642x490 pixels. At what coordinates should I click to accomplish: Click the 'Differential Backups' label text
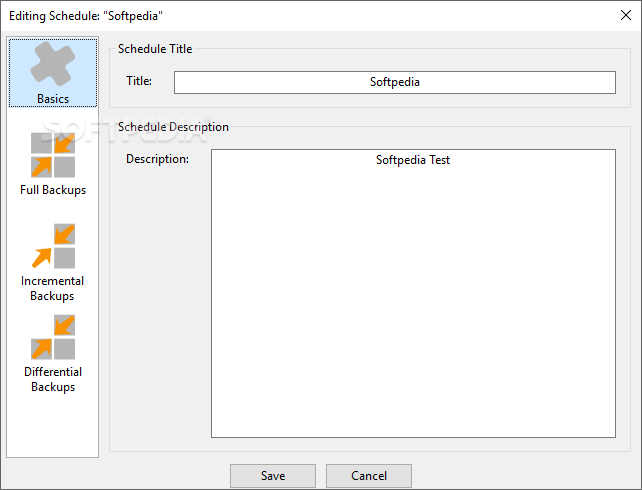point(53,379)
